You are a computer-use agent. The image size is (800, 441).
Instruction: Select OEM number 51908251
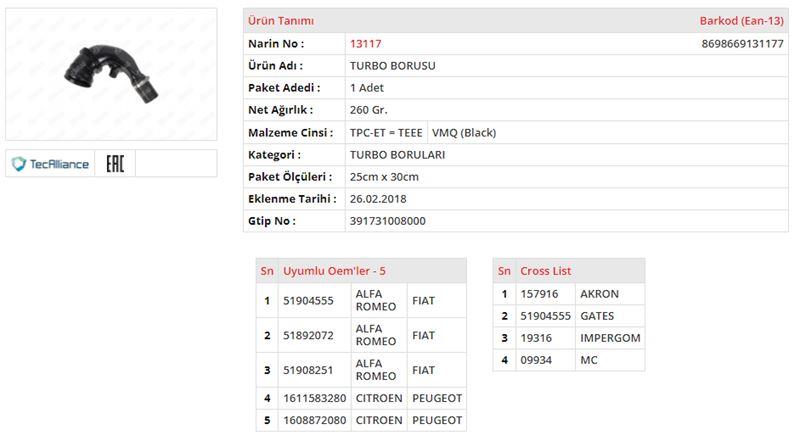click(x=308, y=370)
